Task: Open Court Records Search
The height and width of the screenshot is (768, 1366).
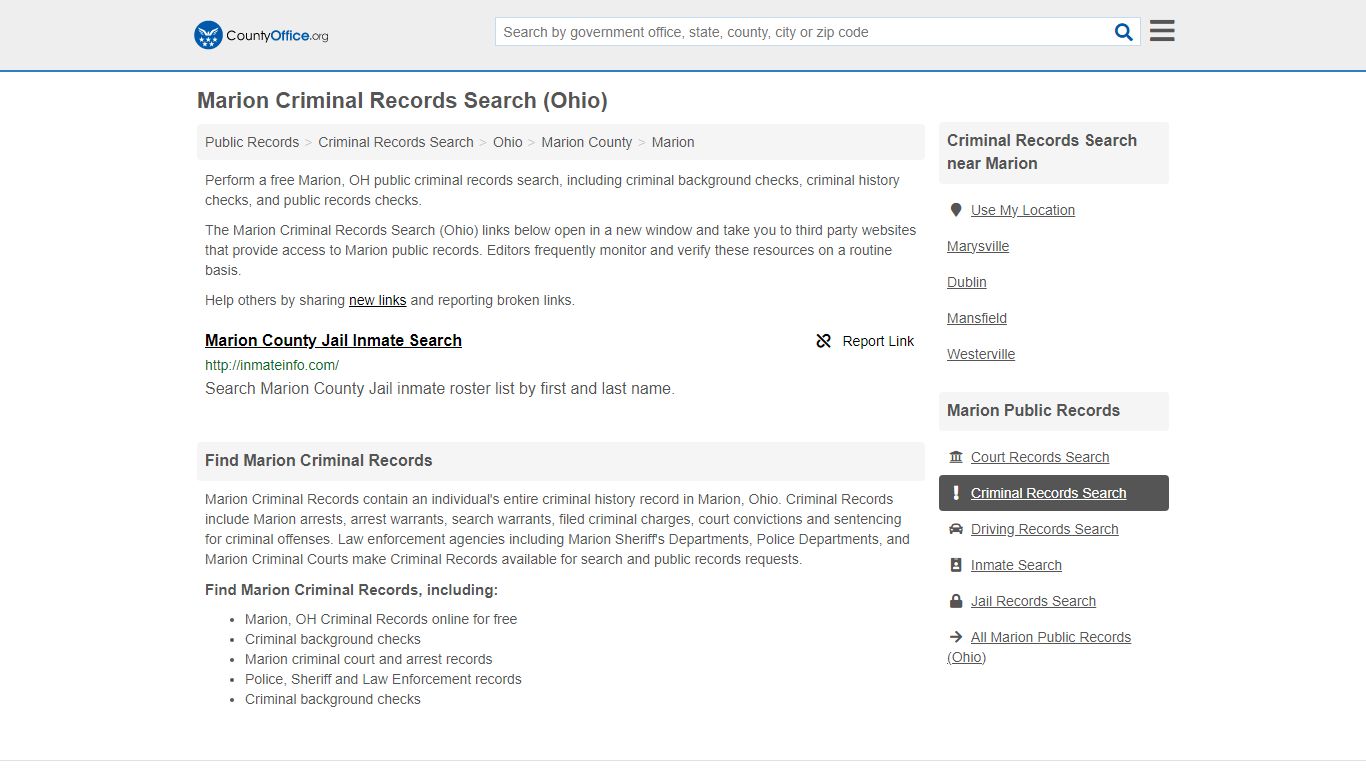Action: (x=1040, y=457)
